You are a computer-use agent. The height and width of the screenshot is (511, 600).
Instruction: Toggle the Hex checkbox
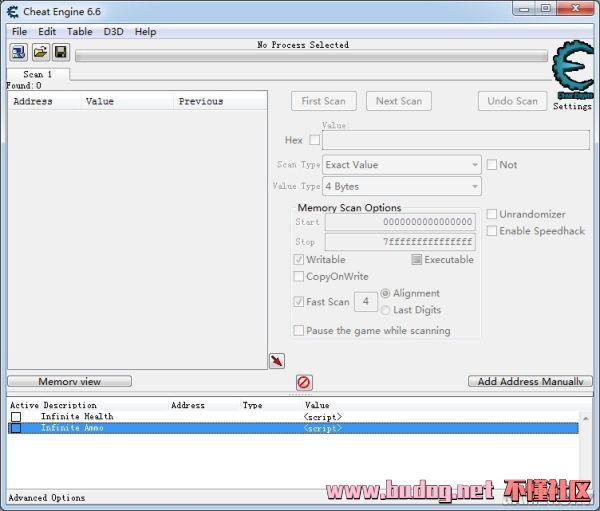pos(315,140)
